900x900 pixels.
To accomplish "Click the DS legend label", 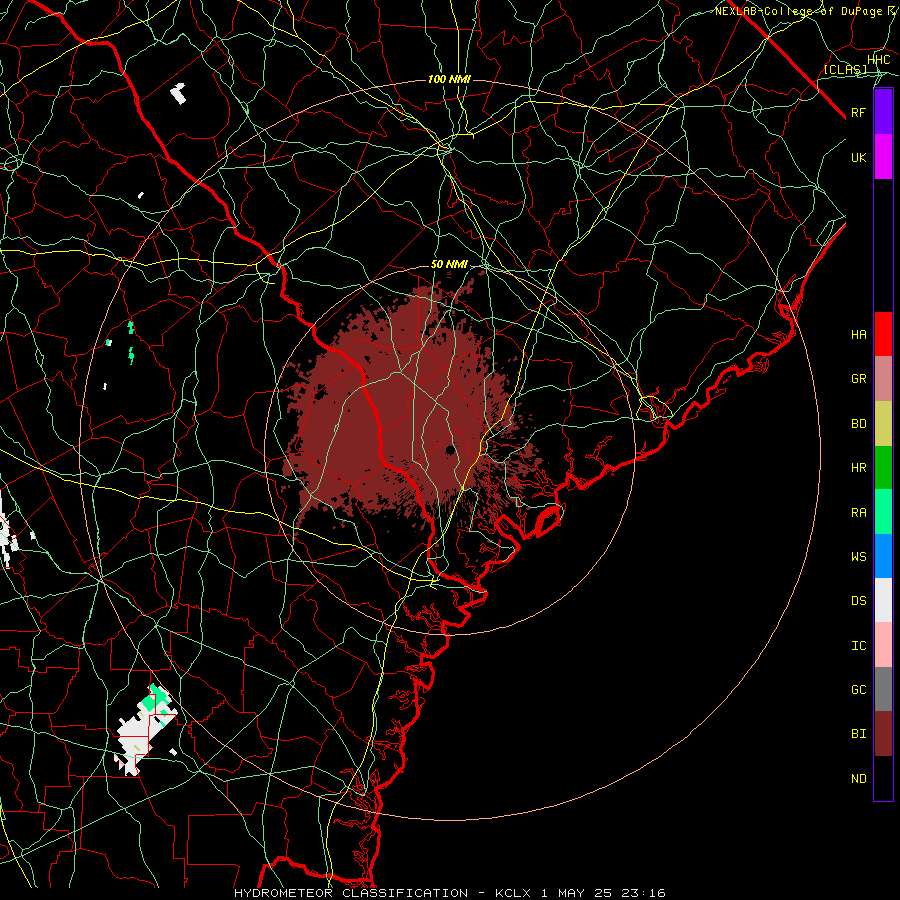I will tap(858, 601).
